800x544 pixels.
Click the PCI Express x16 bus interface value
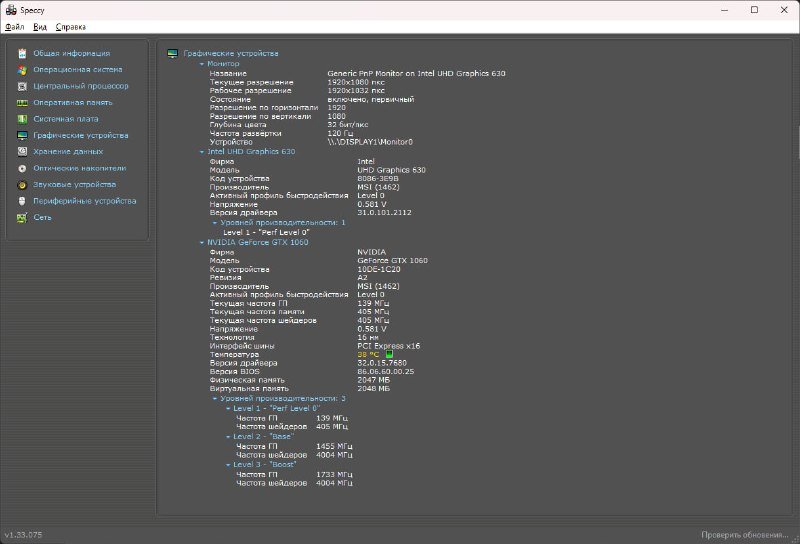pyautogui.click(x=389, y=345)
